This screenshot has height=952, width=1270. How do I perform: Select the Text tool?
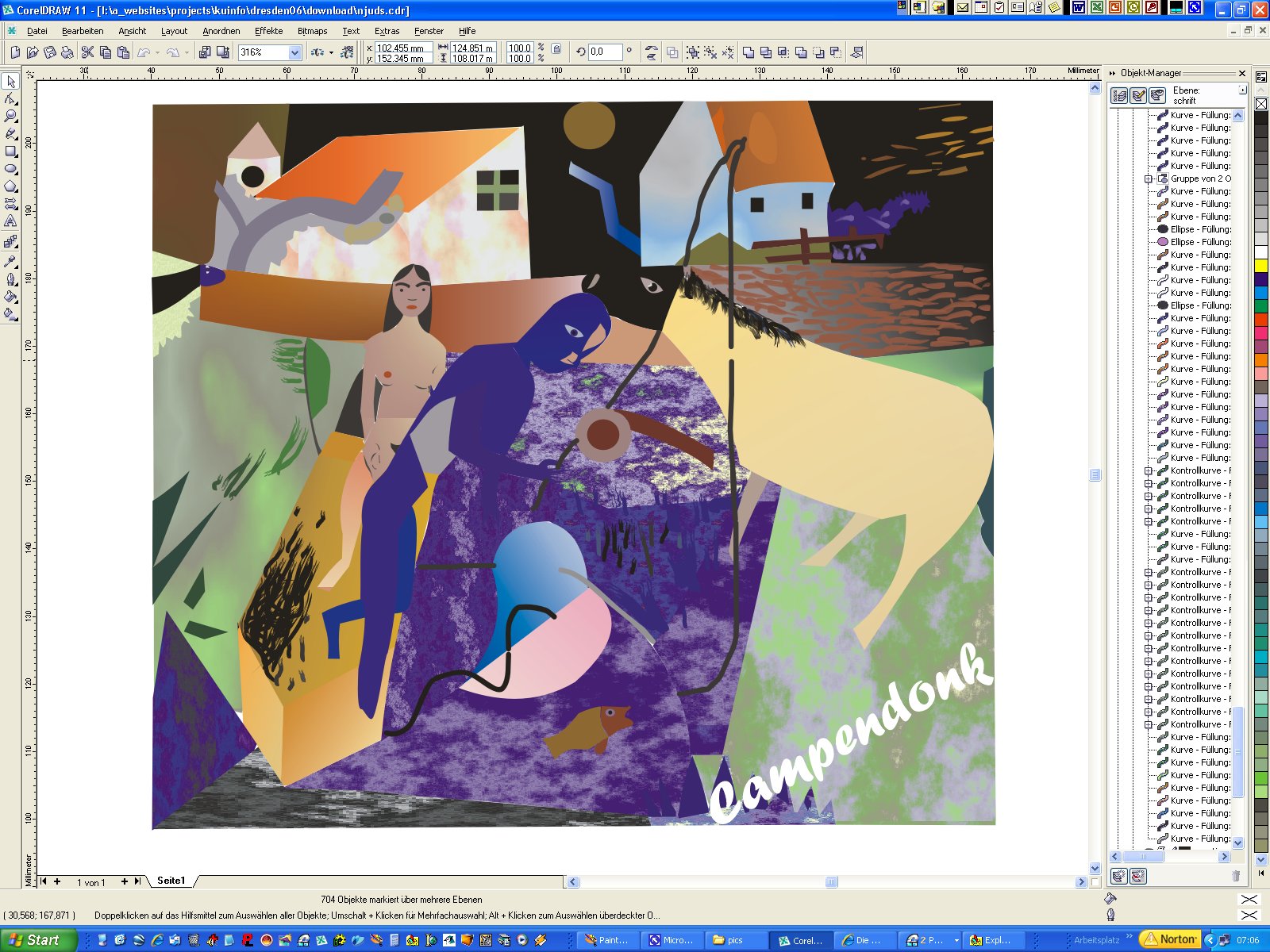(10, 221)
